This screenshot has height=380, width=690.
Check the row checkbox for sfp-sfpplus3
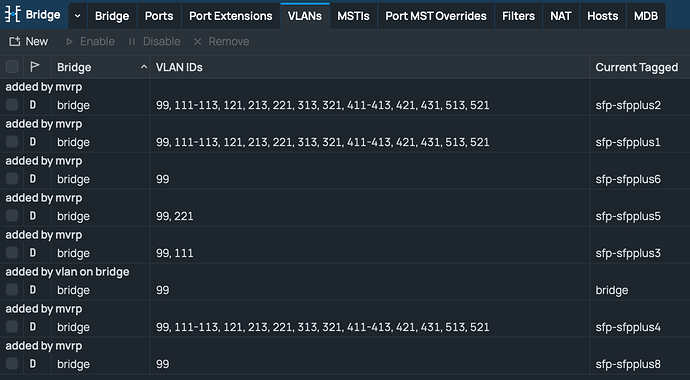point(12,252)
